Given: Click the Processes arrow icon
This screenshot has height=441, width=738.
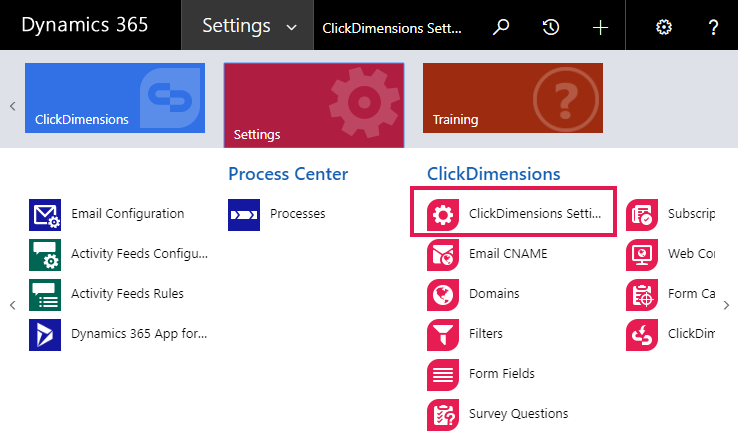Looking at the screenshot, I should pos(244,215).
